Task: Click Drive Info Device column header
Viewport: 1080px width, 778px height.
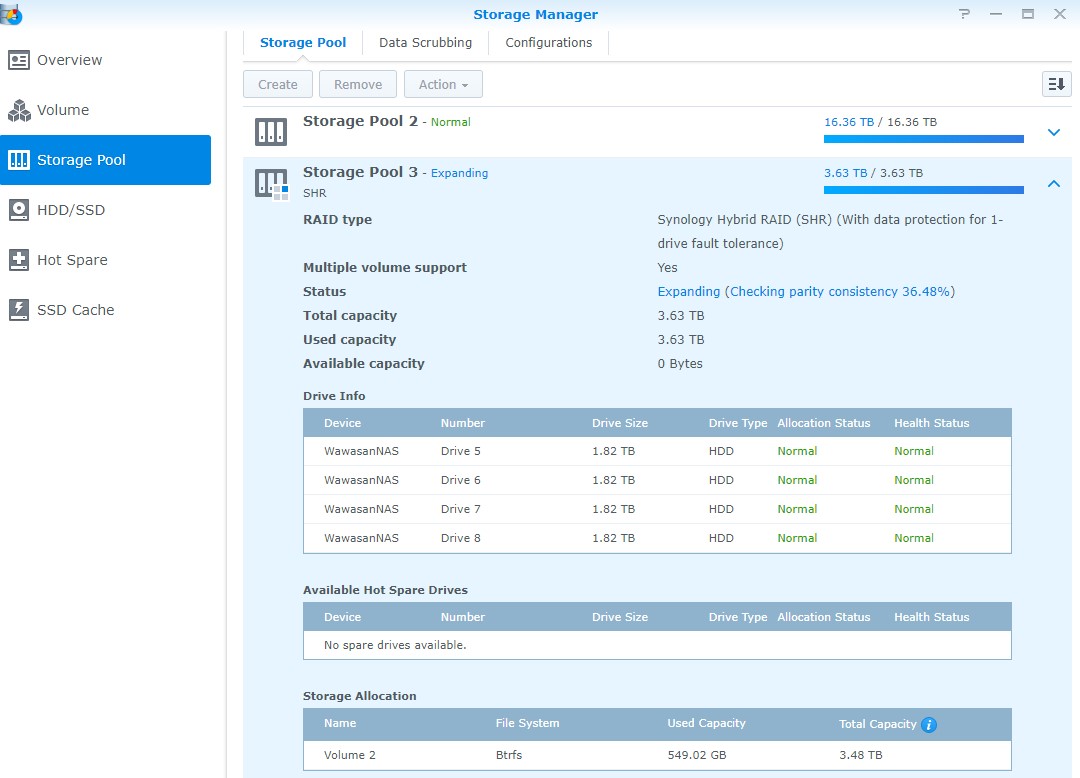Action: pos(342,423)
